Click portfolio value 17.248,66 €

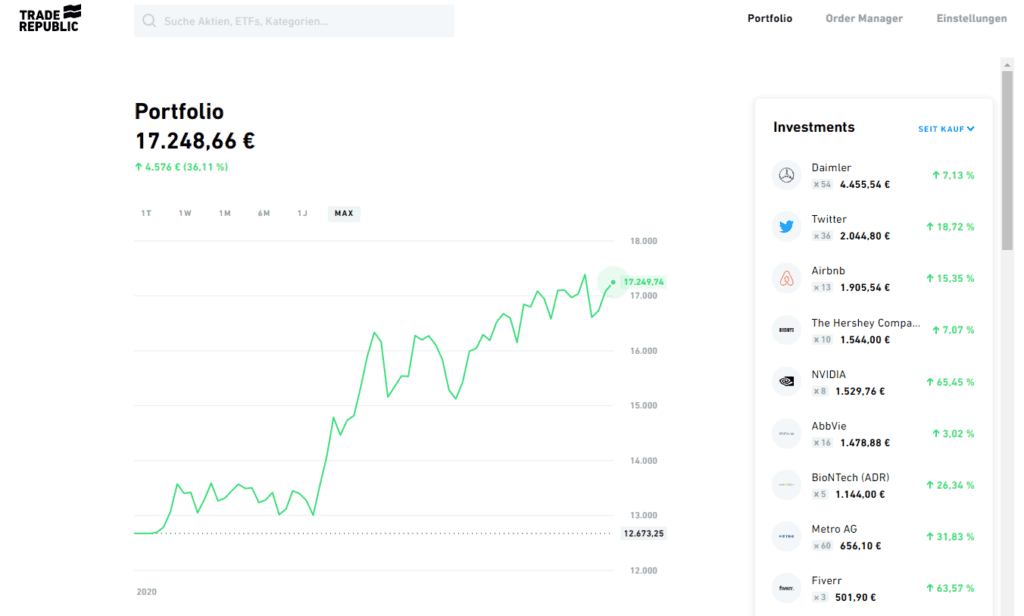click(x=195, y=141)
